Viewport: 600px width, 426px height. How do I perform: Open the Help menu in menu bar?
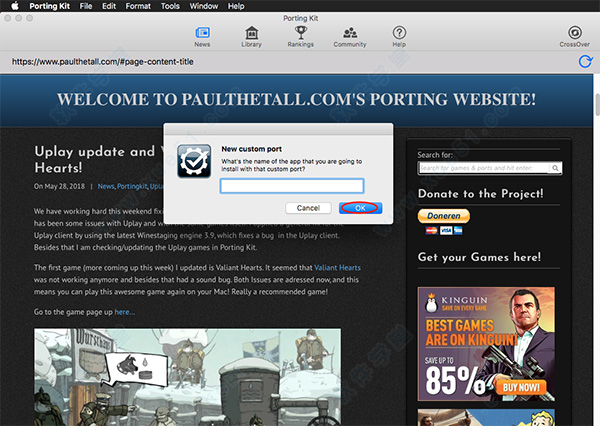click(x=236, y=6)
